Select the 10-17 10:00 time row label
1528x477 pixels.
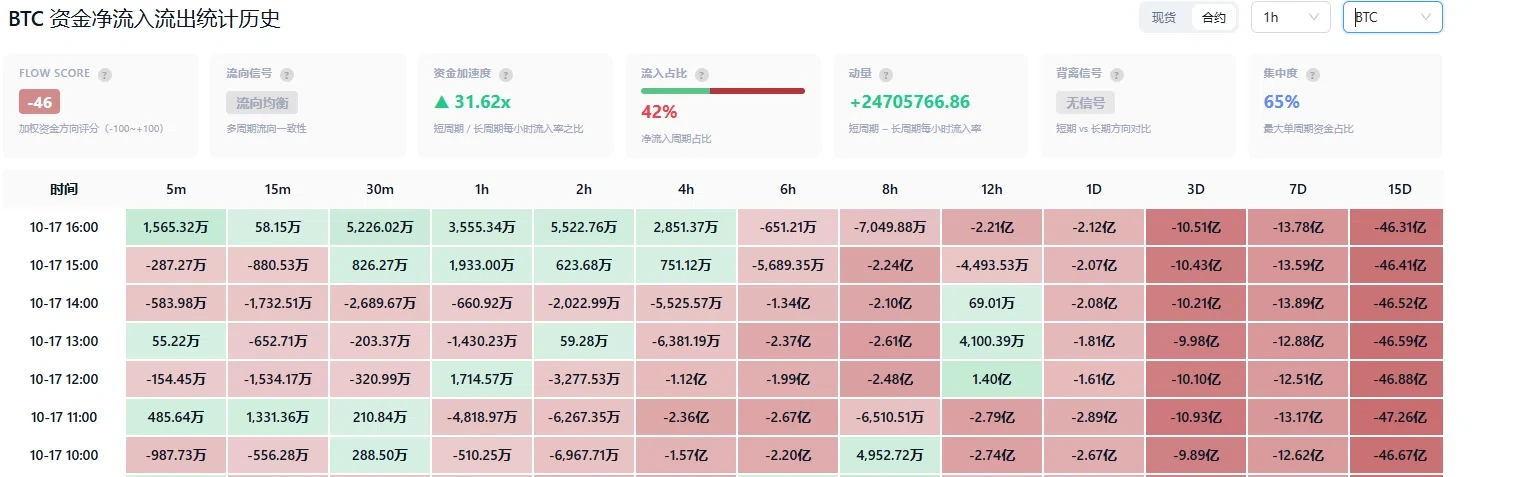tap(64, 455)
